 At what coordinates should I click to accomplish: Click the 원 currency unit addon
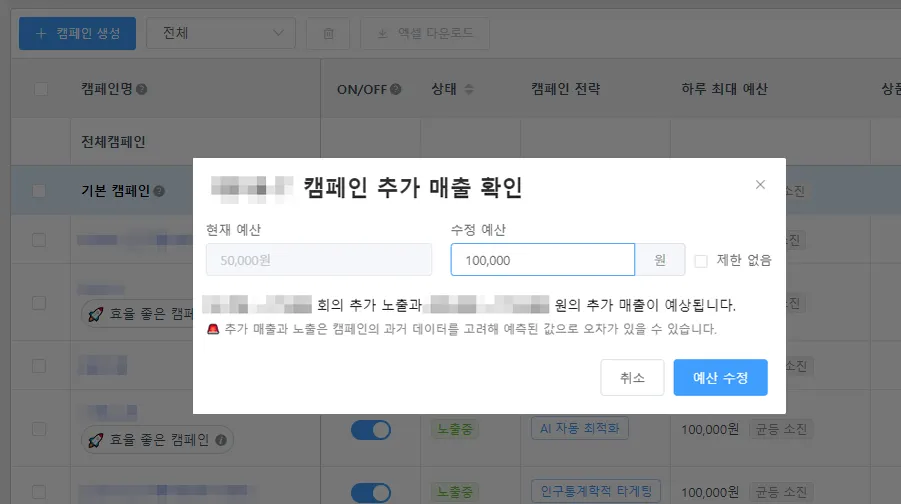[660, 260]
